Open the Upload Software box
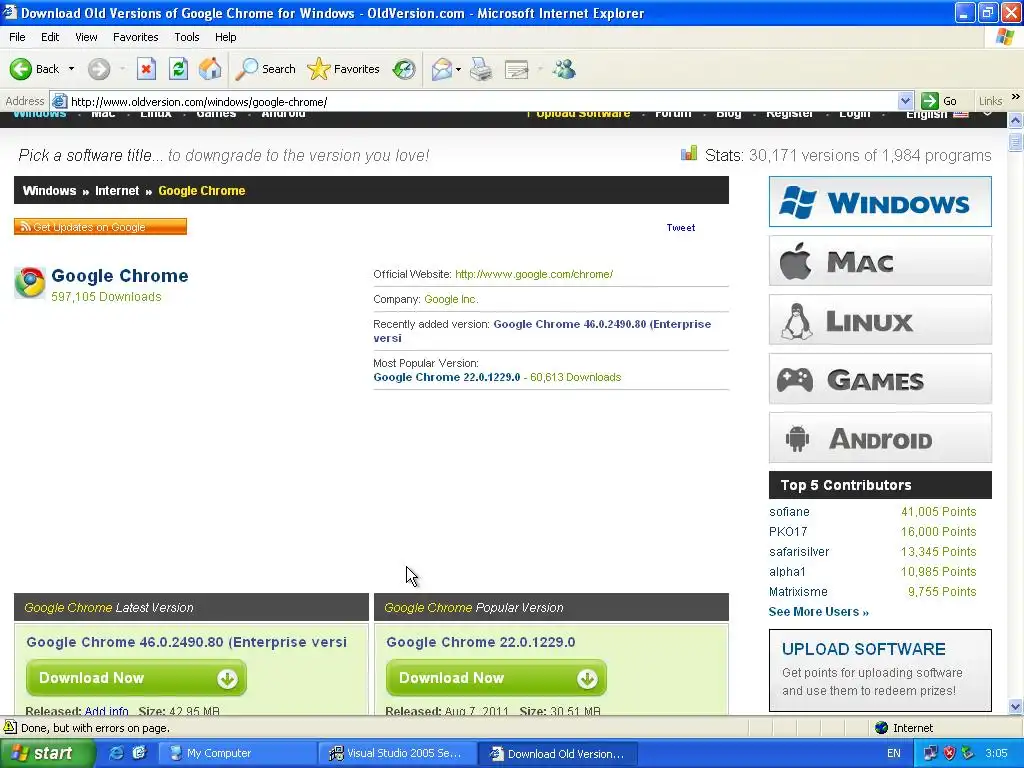This screenshot has height=768, width=1024. pos(880,670)
